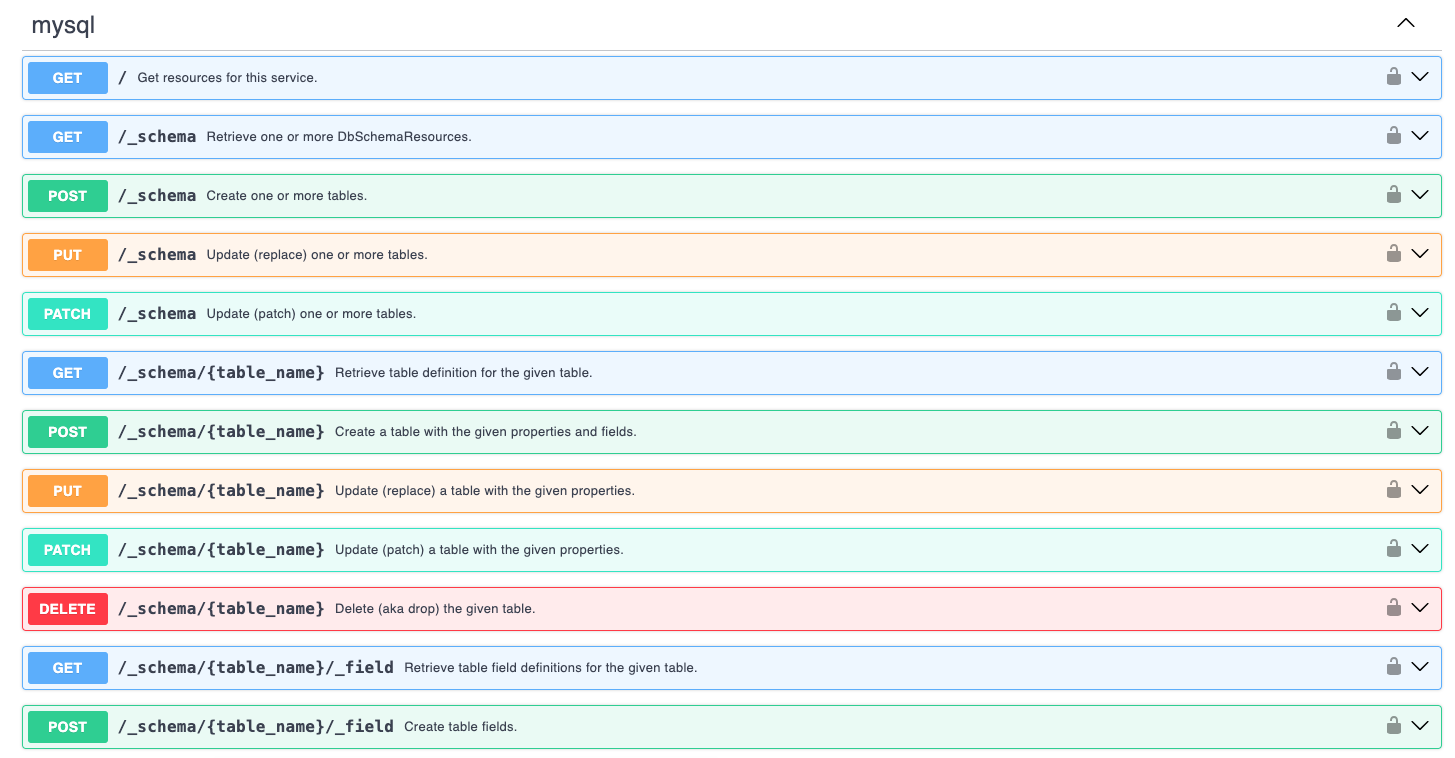Screen dimensions: 1455x758
Task: Expand the PATCH /_schema operation
Action: pyautogui.click(x=1420, y=313)
